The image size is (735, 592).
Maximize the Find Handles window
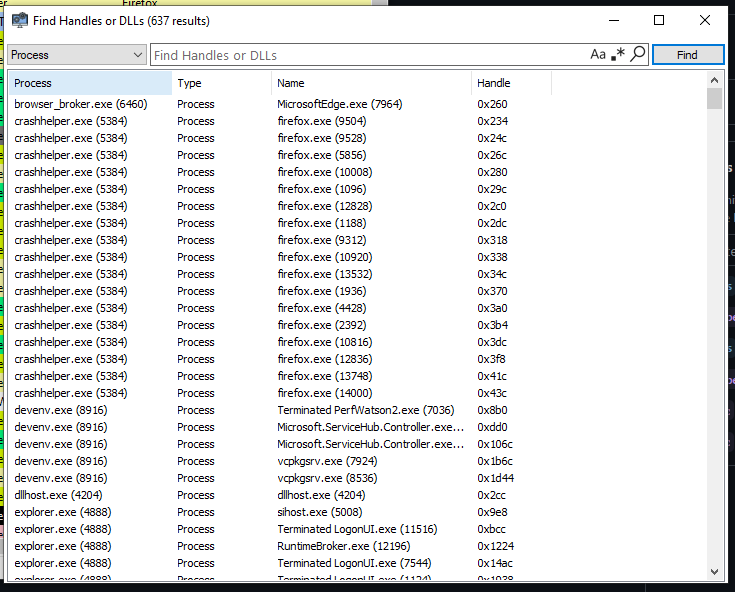coord(659,20)
